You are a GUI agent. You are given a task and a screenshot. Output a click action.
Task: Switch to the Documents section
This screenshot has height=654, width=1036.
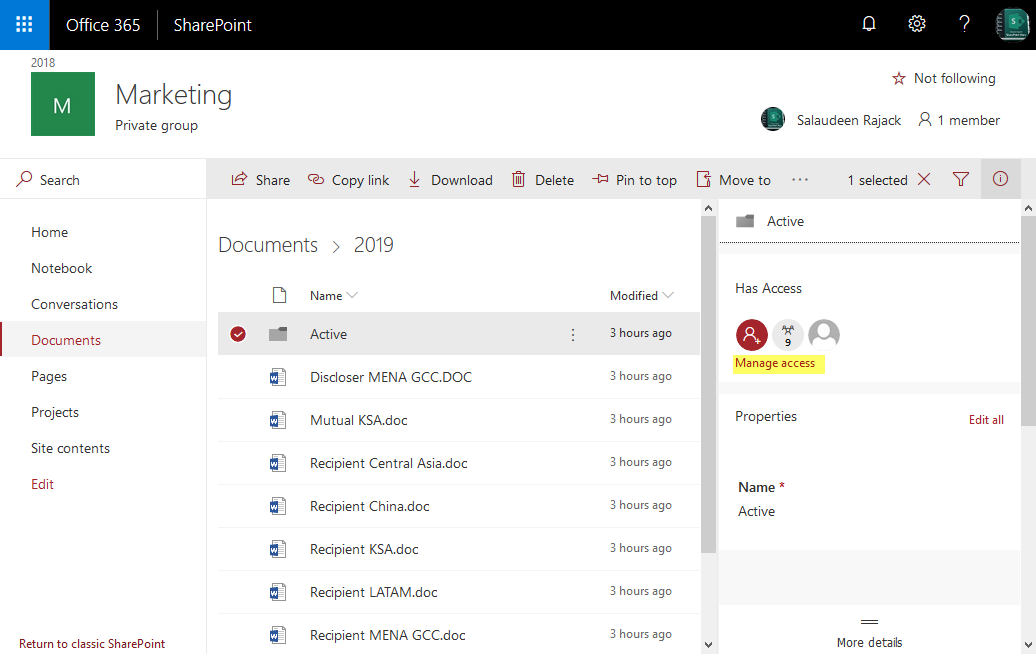[x=65, y=339]
